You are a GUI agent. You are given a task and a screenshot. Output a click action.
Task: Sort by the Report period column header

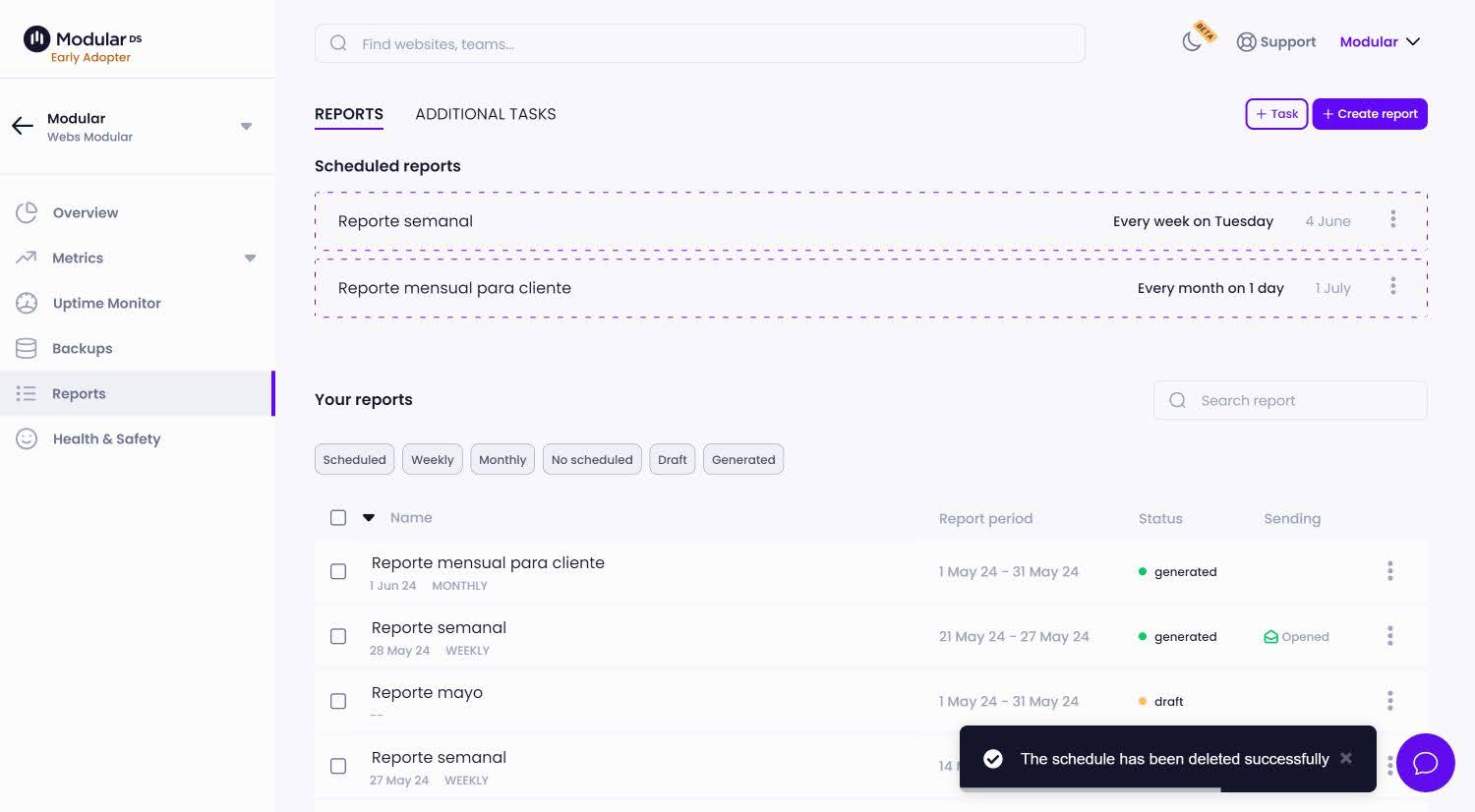coord(985,518)
